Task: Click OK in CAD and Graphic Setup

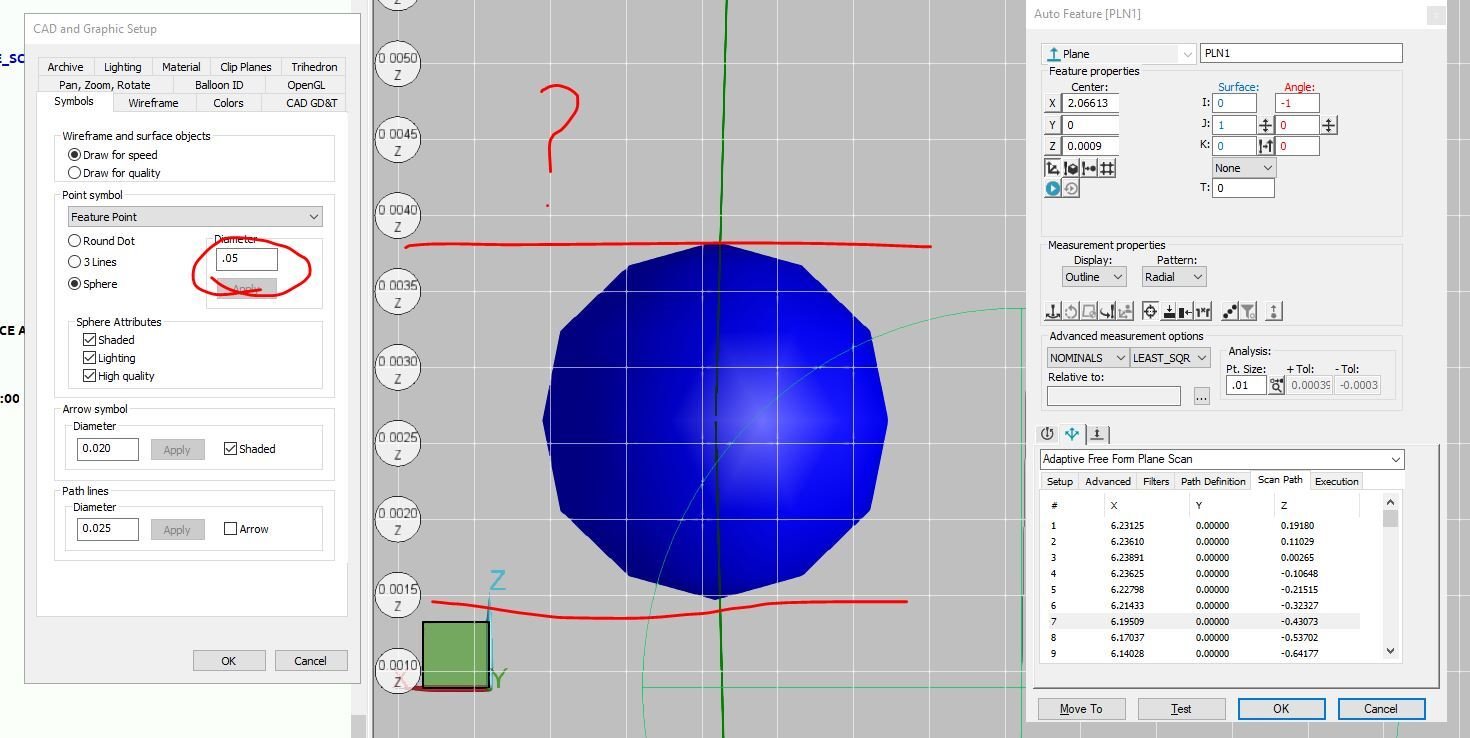Action: coord(228,661)
